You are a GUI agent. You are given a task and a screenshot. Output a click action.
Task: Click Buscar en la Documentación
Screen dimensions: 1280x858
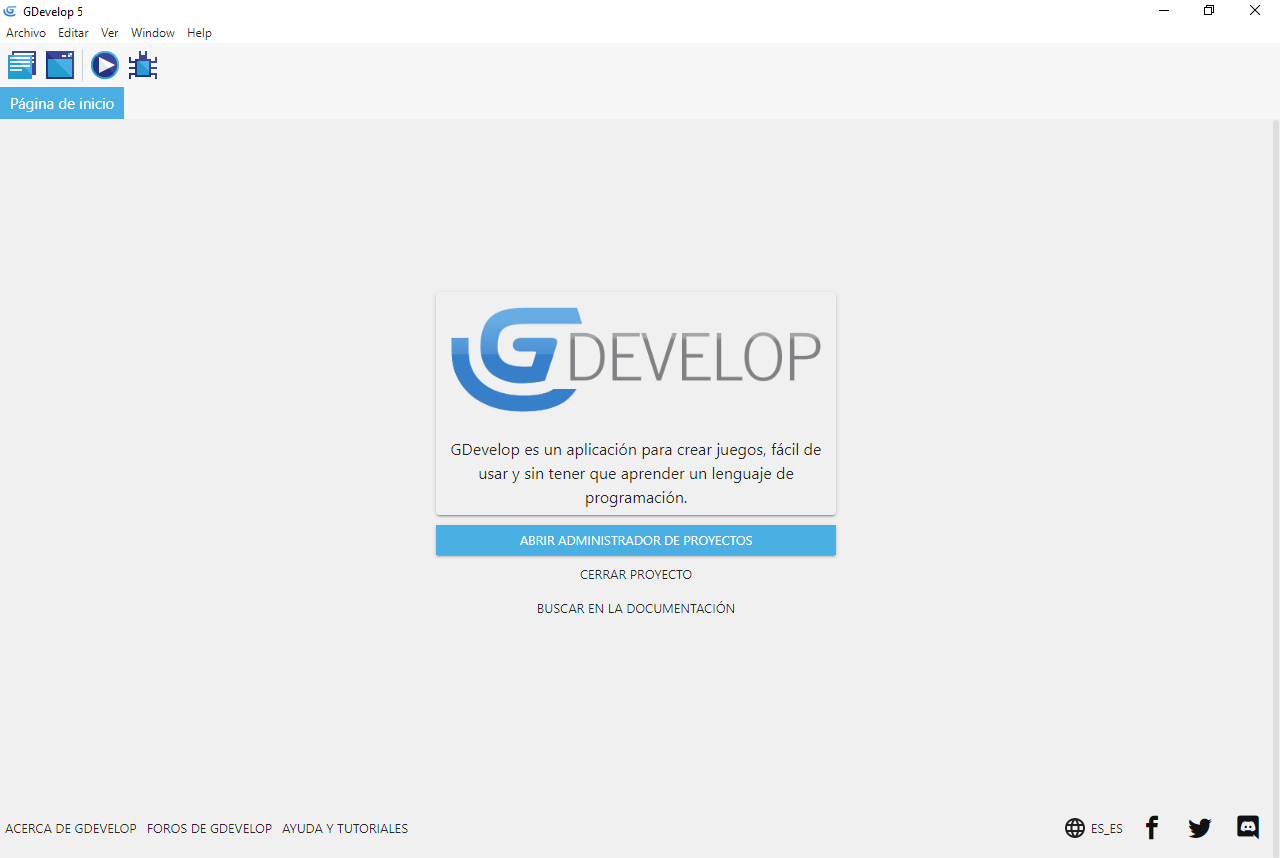click(x=636, y=608)
